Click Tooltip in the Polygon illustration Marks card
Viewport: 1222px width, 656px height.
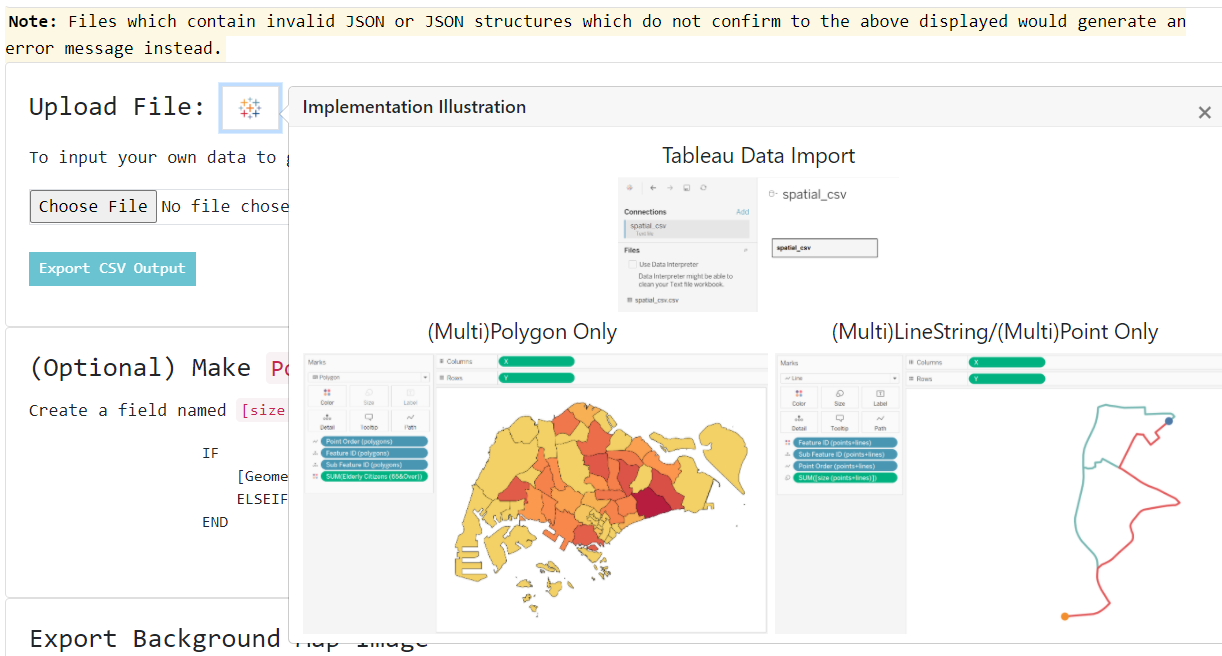pos(369,421)
